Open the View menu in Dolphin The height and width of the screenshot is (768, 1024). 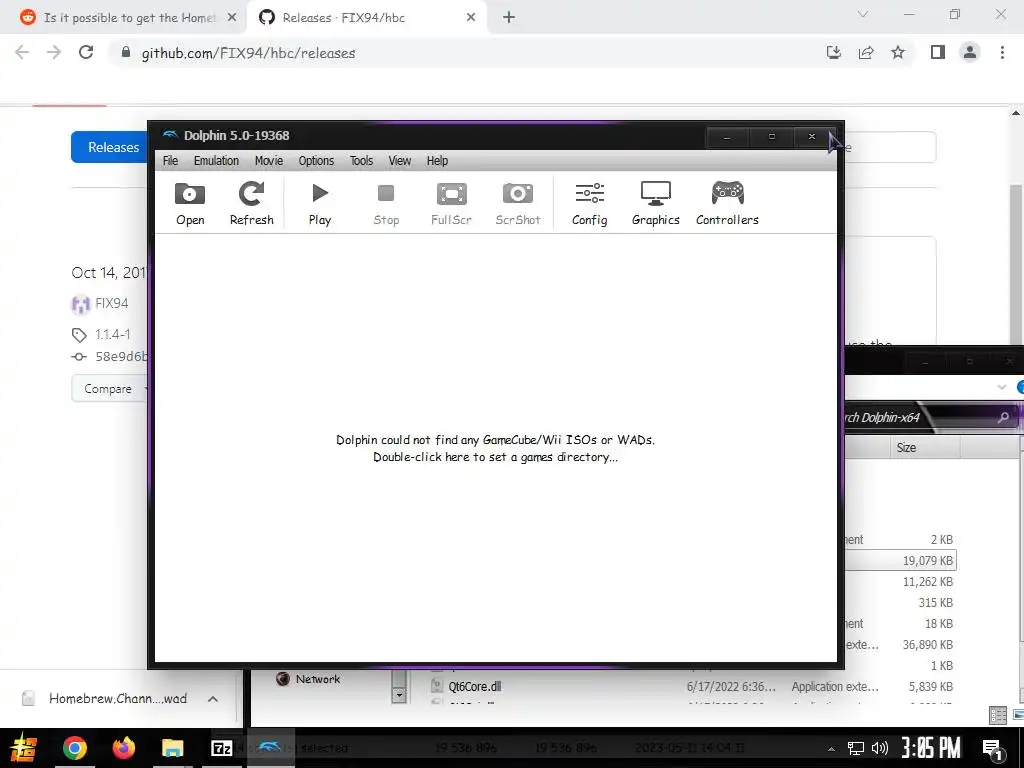tap(400, 161)
